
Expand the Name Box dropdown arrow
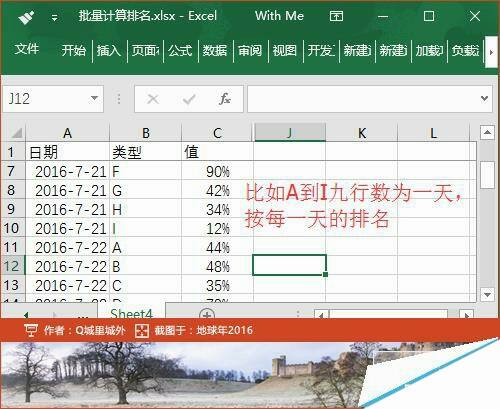[94, 98]
